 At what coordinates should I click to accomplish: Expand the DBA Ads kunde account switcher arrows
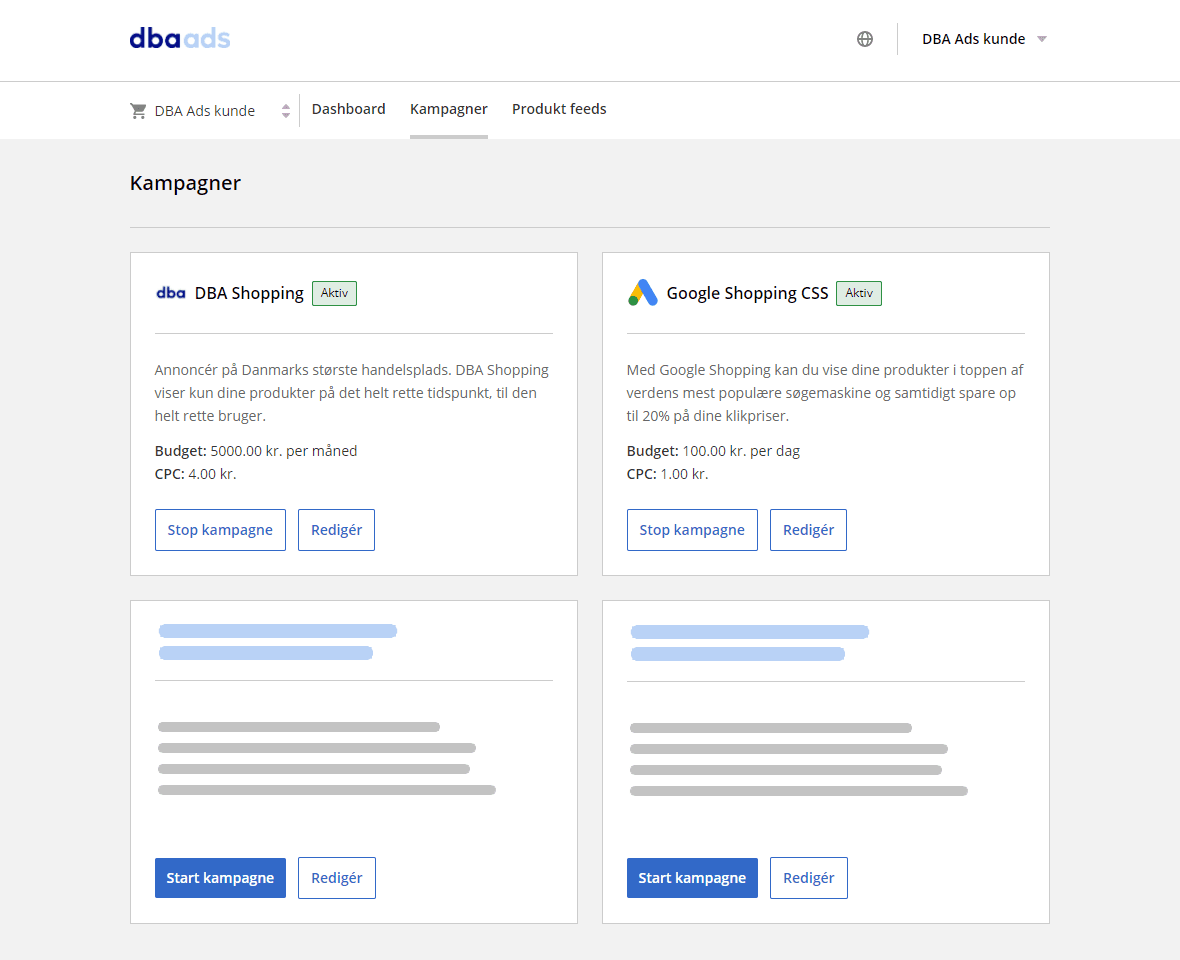point(286,111)
